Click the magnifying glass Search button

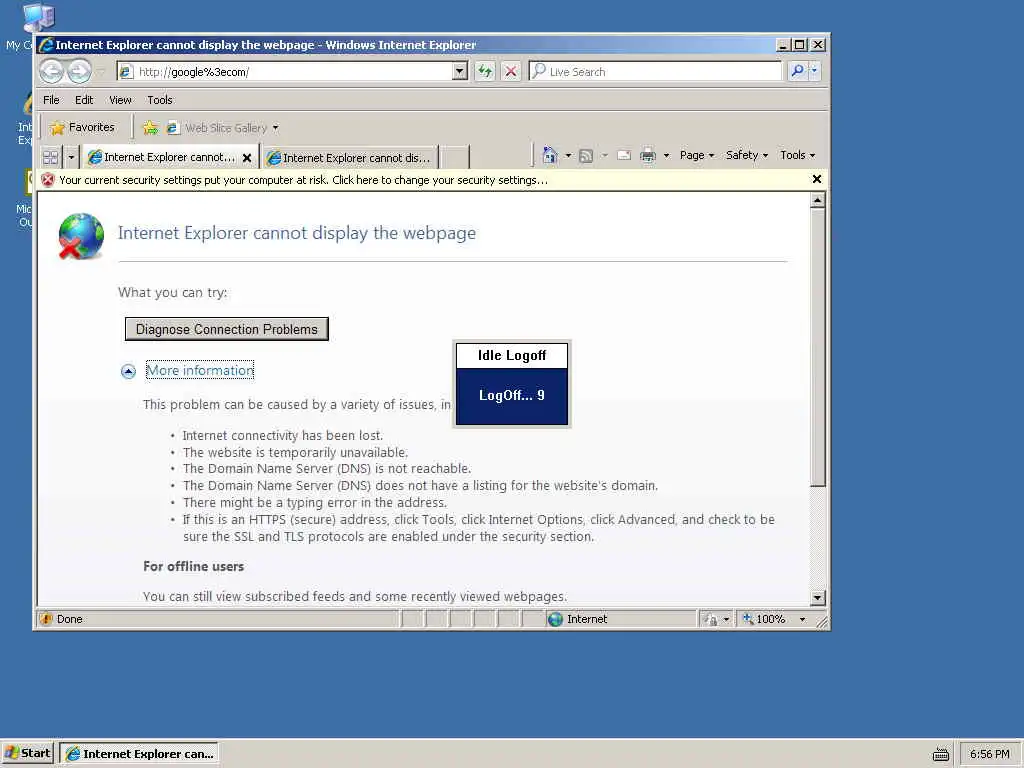pyautogui.click(x=797, y=71)
